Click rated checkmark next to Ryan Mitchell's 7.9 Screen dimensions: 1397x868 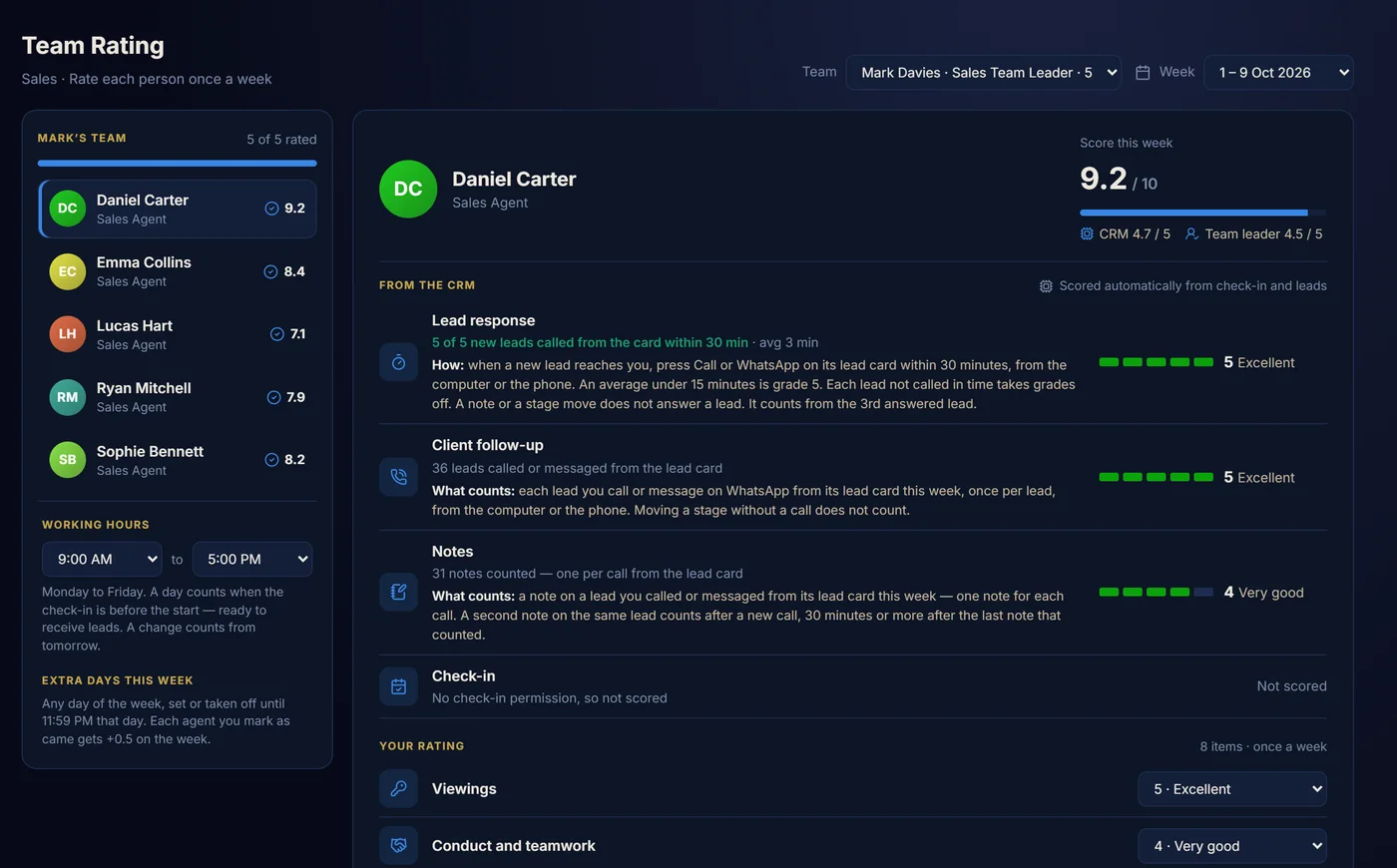pos(273,397)
